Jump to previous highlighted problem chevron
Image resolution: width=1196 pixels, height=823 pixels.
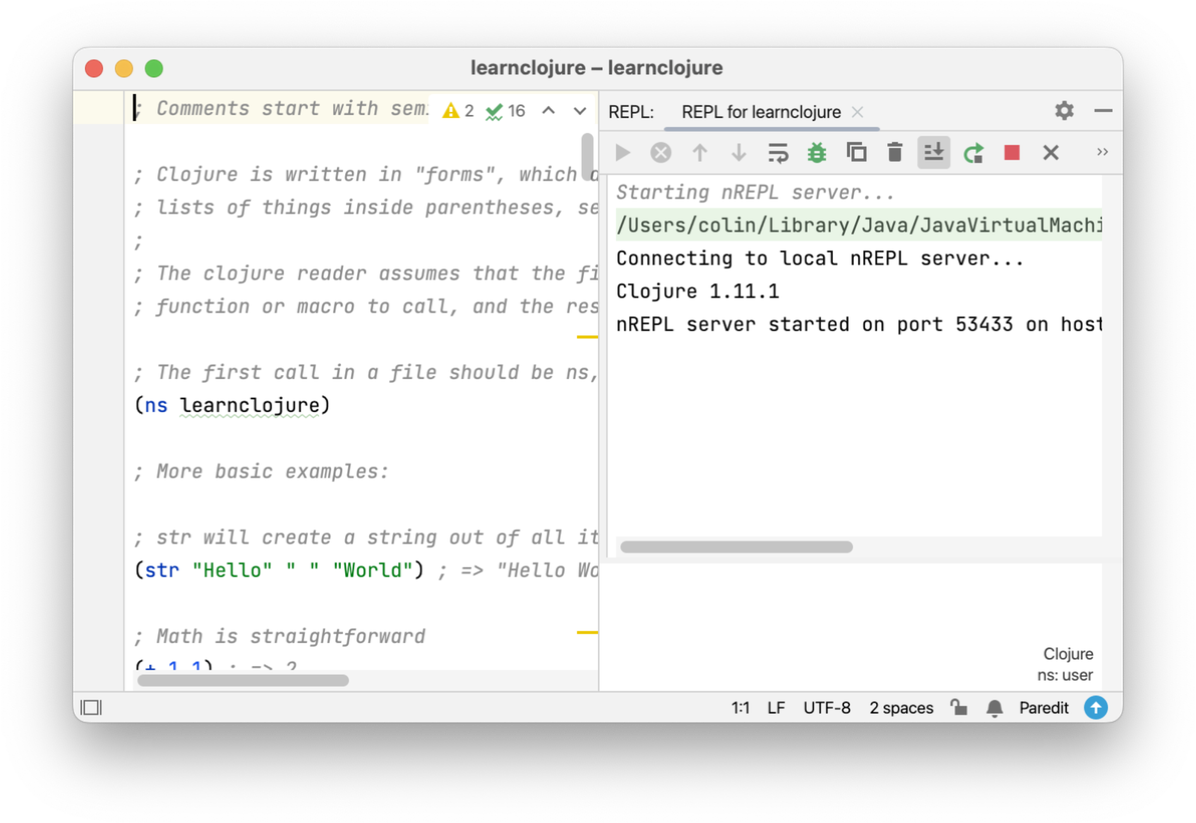point(548,111)
